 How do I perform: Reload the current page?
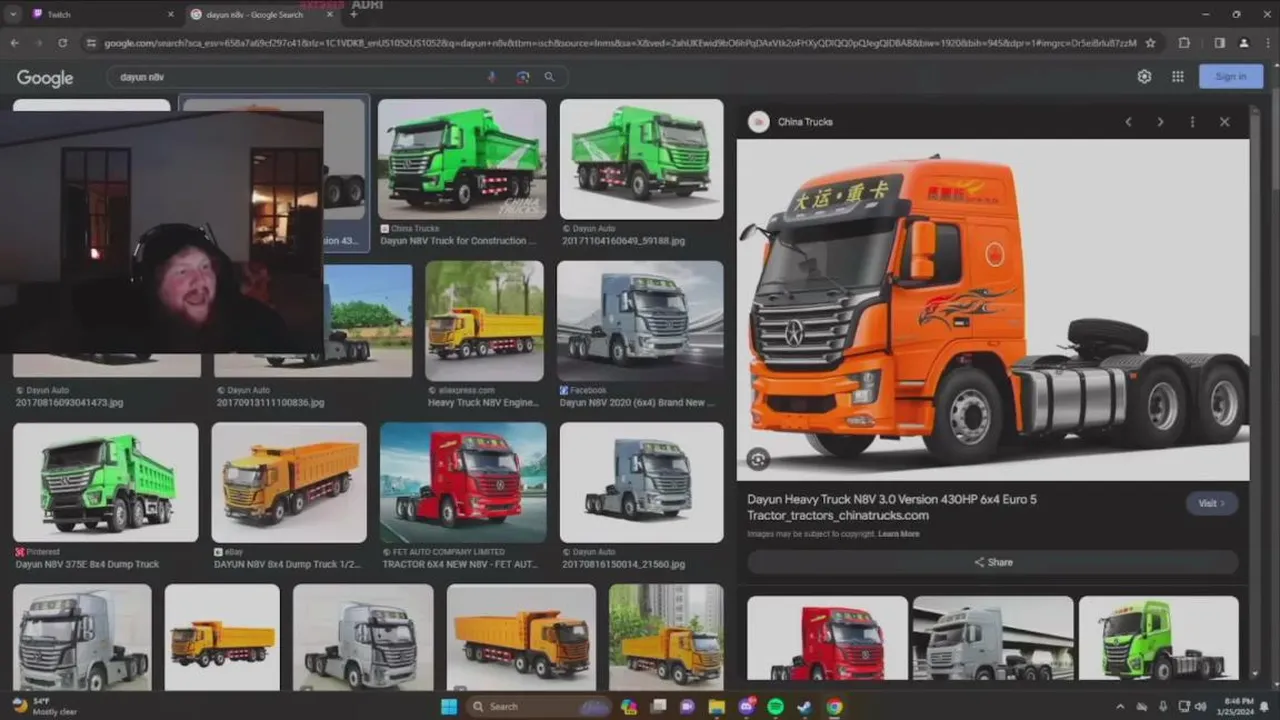[x=62, y=43]
